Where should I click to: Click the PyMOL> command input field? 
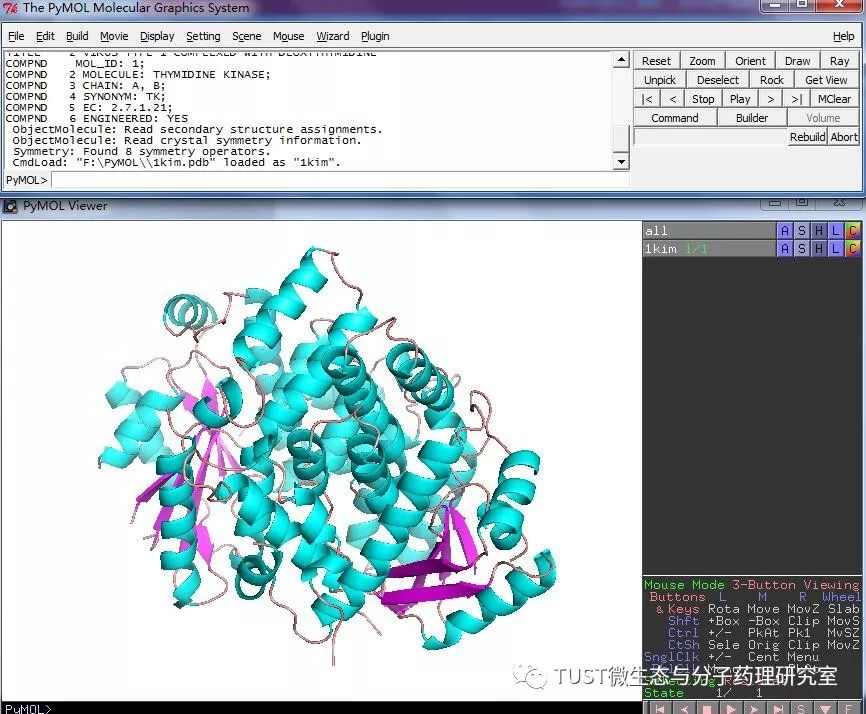[x=340, y=179]
